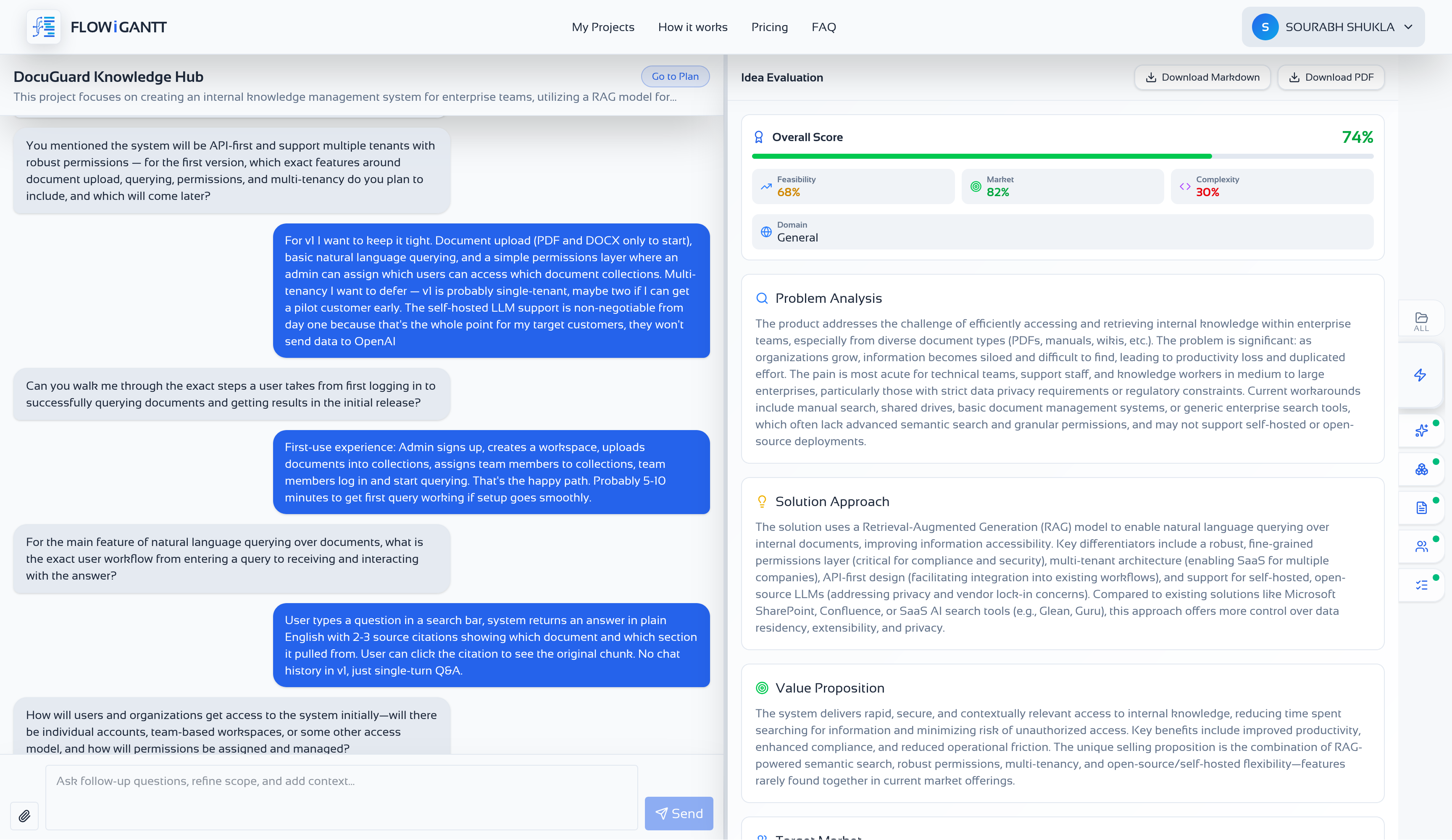
Task: Open the FAQ page
Action: (x=823, y=27)
